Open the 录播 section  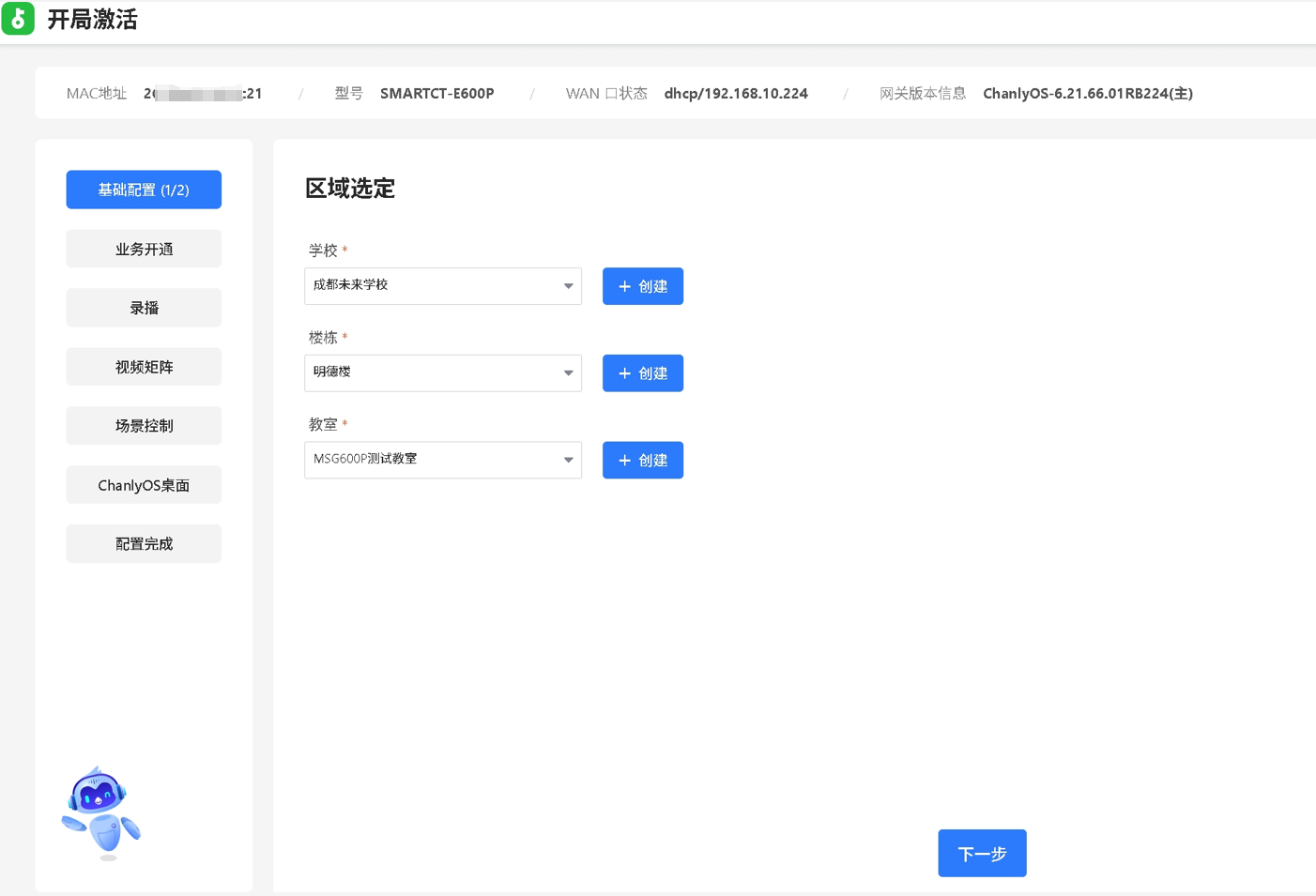(144, 308)
